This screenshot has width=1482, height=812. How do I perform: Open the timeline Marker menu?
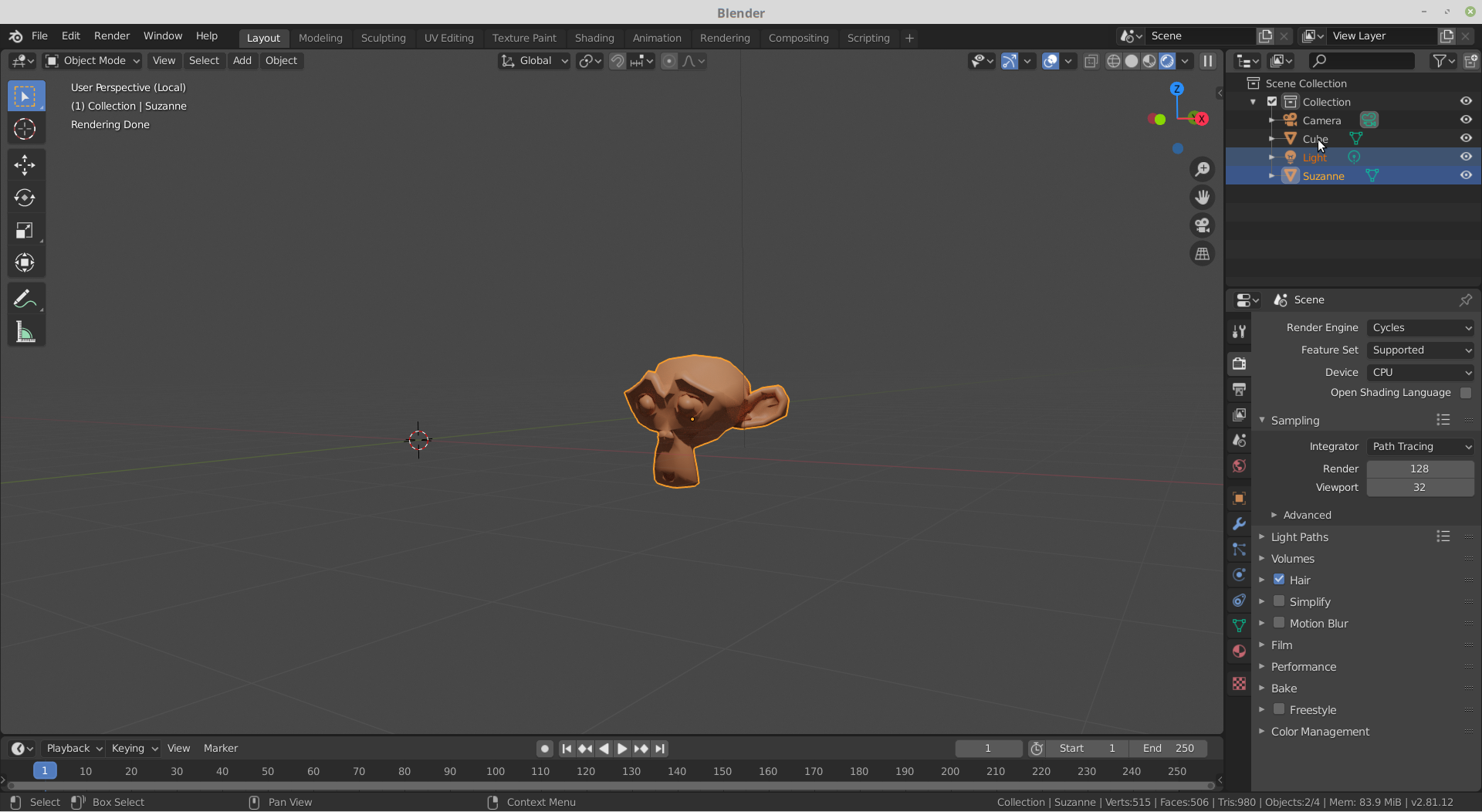click(x=221, y=749)
